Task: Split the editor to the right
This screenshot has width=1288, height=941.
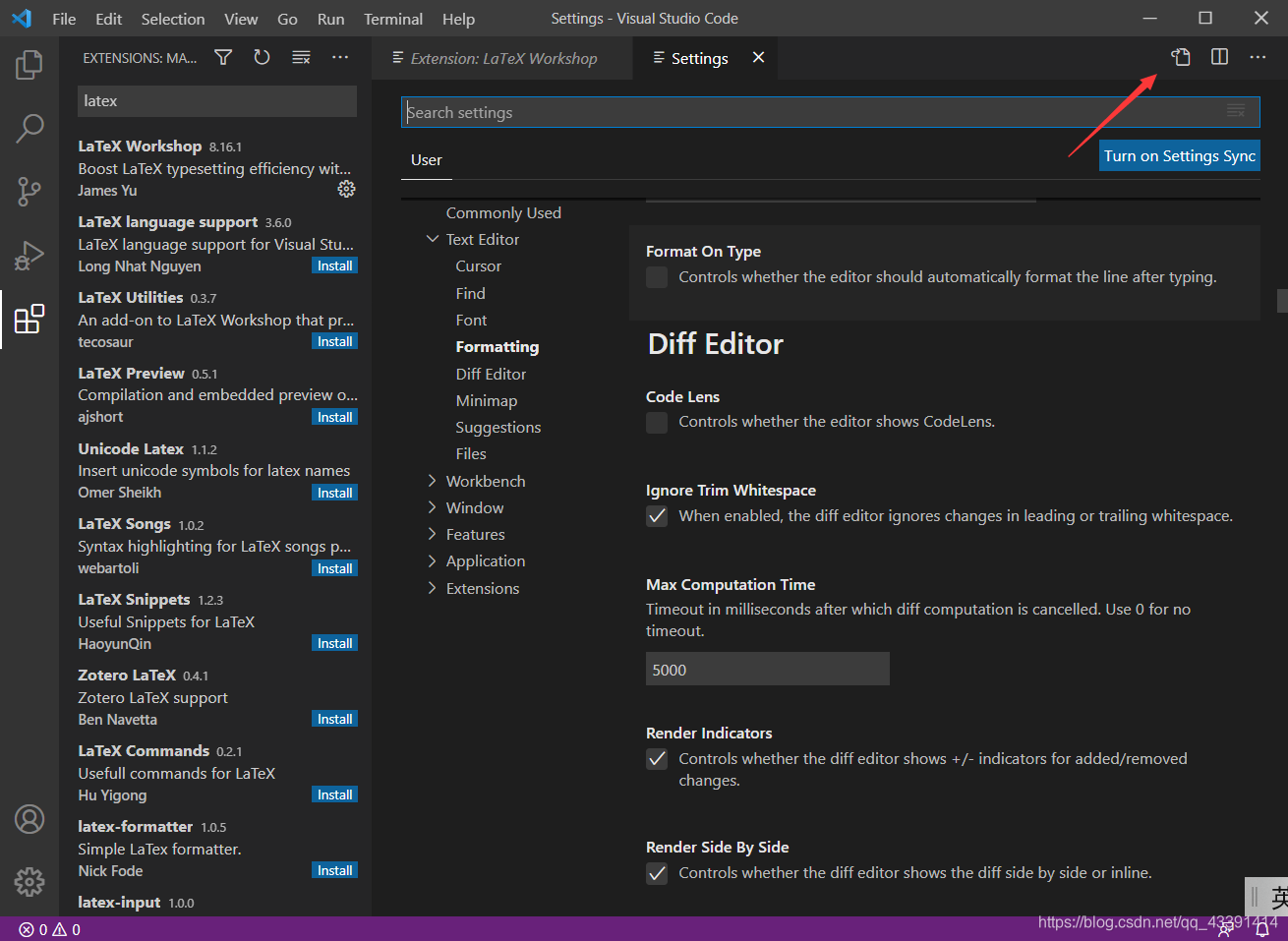Action: point(1219,57)
